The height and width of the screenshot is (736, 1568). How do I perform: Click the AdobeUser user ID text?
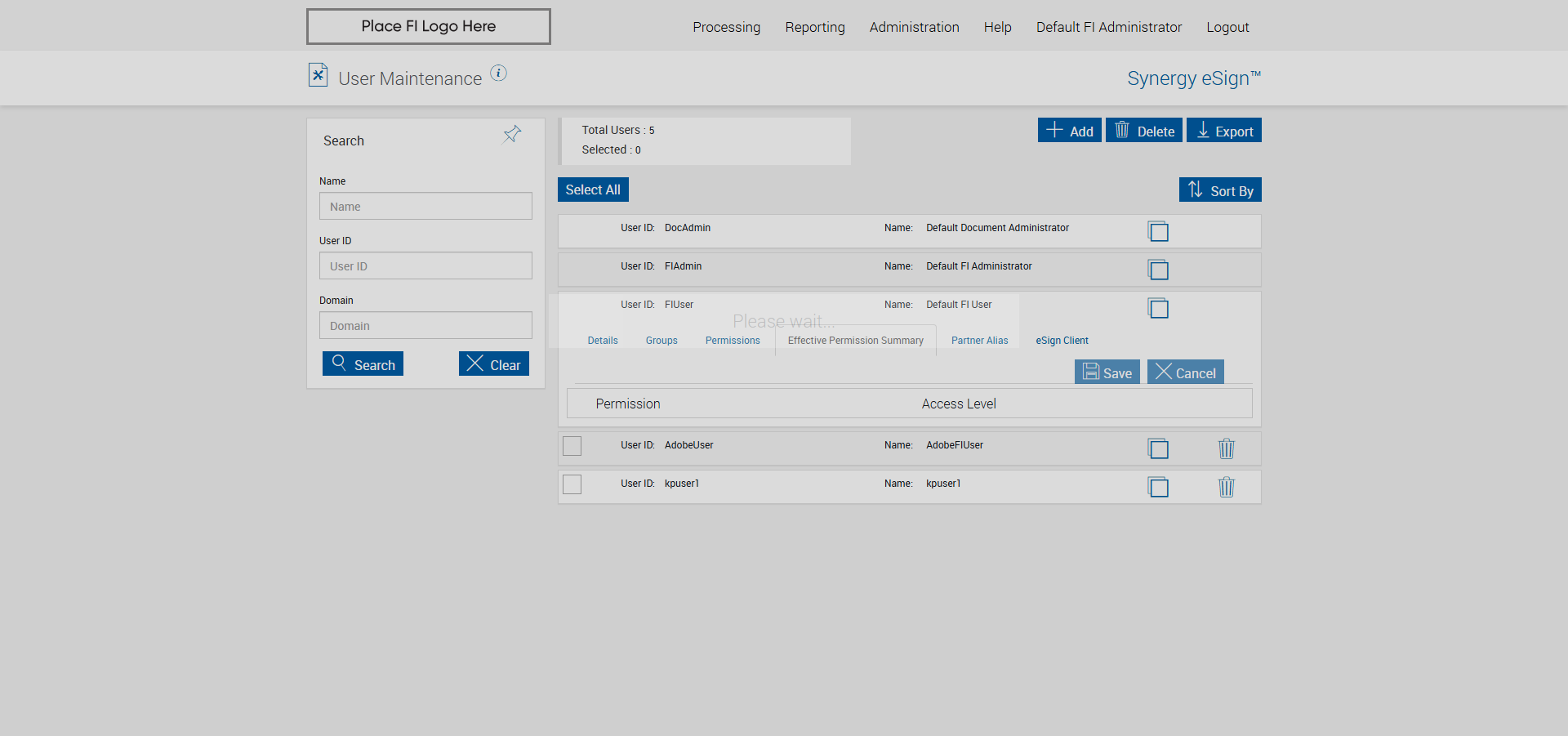click(689, 445)
